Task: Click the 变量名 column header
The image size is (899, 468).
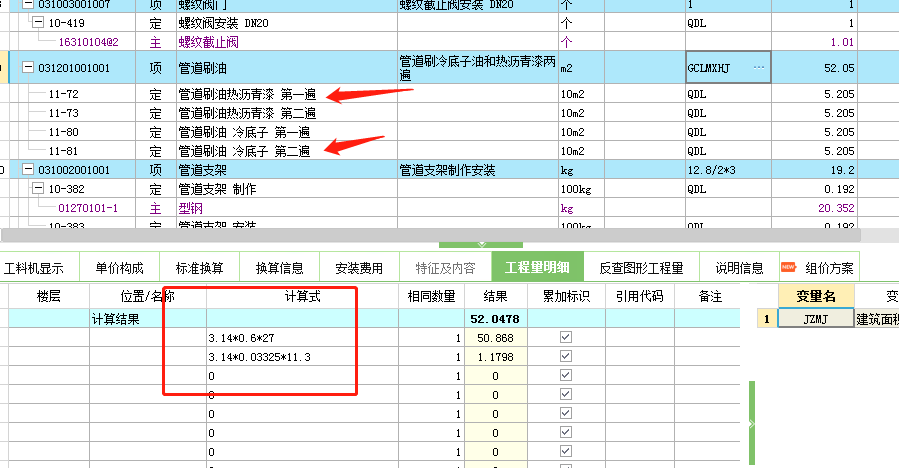Action: pyautogui.click(x=816, y=297)
